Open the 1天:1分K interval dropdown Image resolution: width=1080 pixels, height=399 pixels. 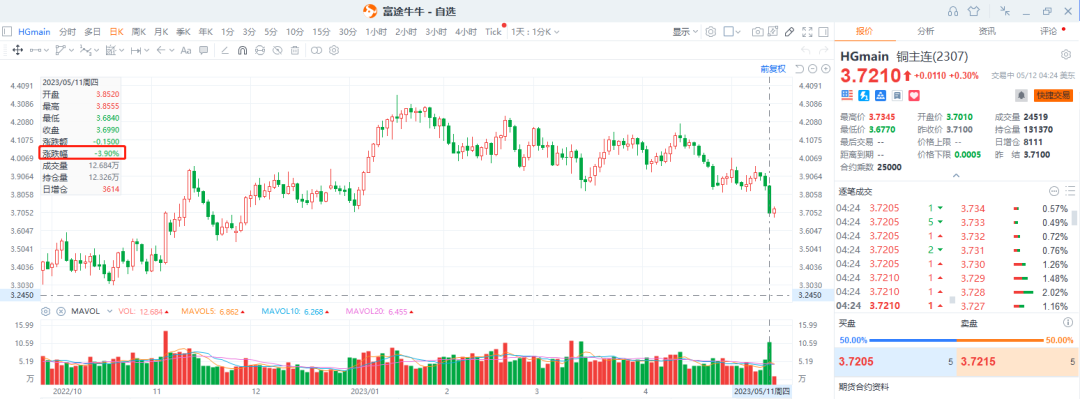point(535,32)
